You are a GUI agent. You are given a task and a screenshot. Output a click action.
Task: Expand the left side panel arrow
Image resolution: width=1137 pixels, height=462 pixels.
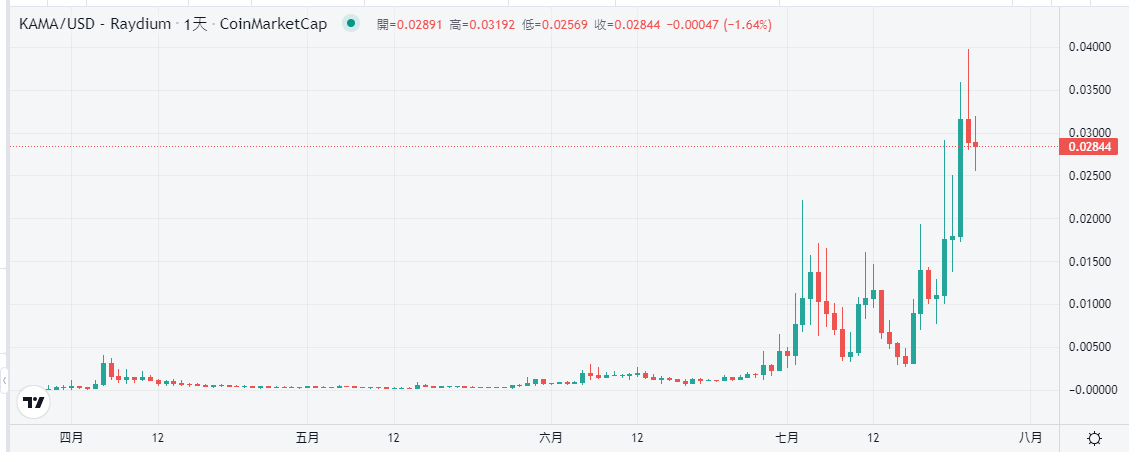(x=4, y=380)
